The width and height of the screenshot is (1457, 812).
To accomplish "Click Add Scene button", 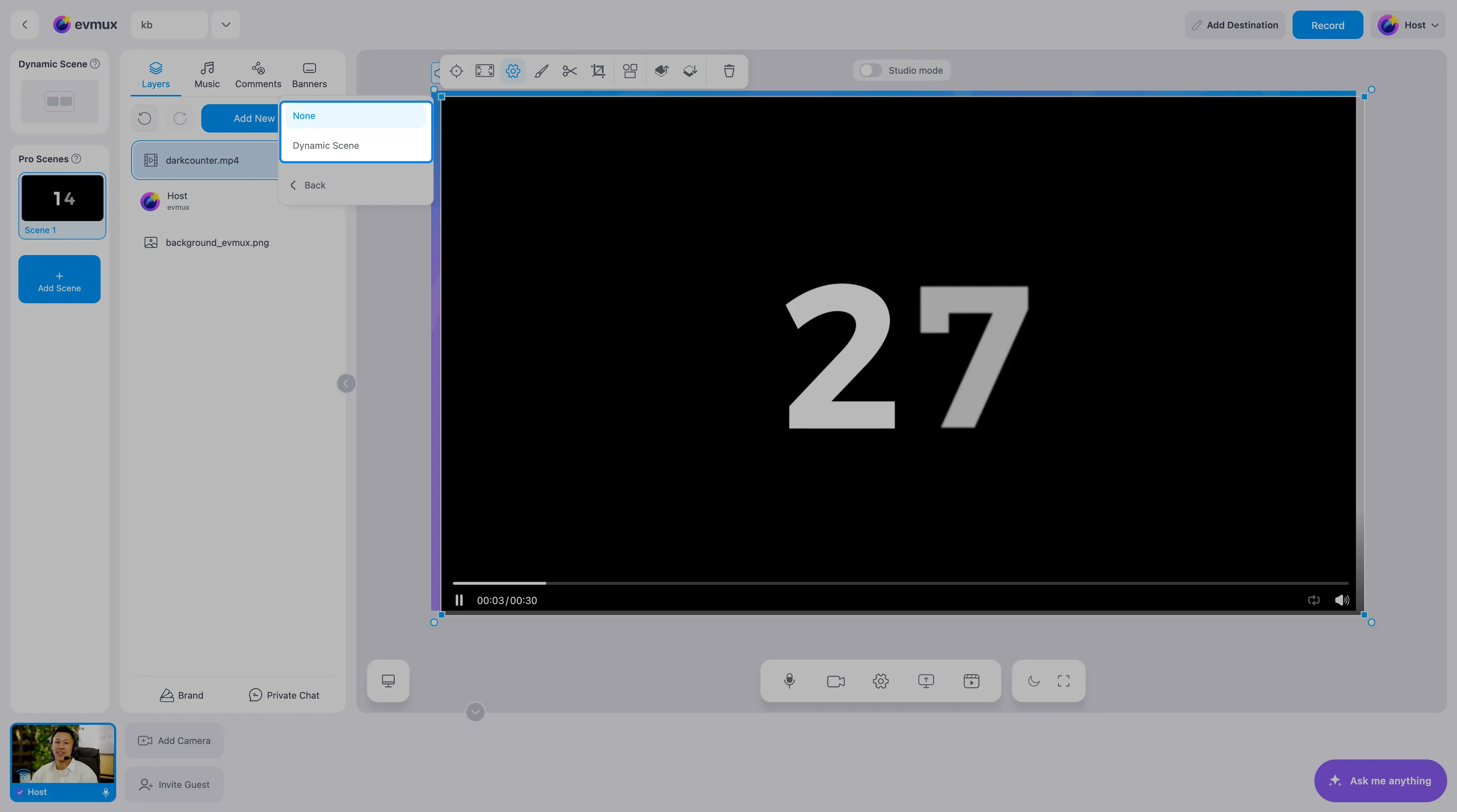I will (x=60, y=279).
